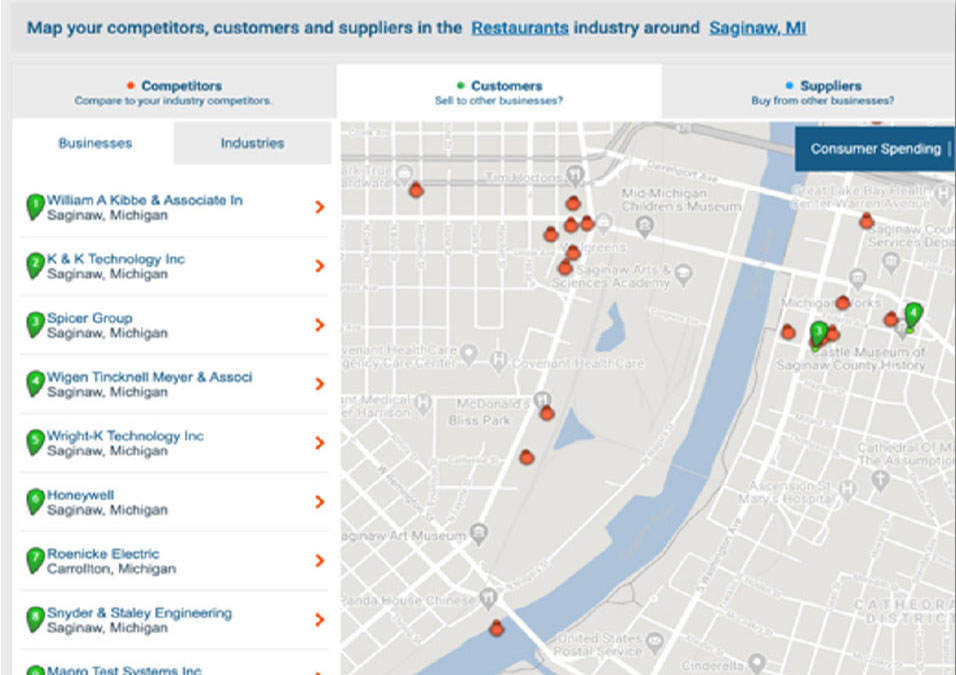Click the Panda House Chinese restaurant icon
Screen dimensions: 956x675
488,598
